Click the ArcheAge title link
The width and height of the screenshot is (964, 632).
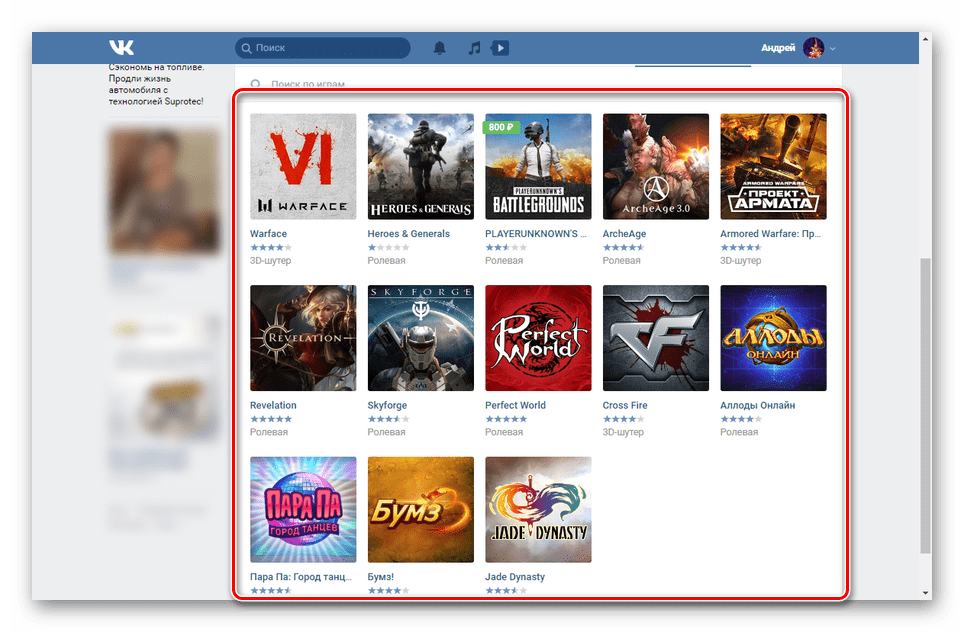tap(624, 234)
